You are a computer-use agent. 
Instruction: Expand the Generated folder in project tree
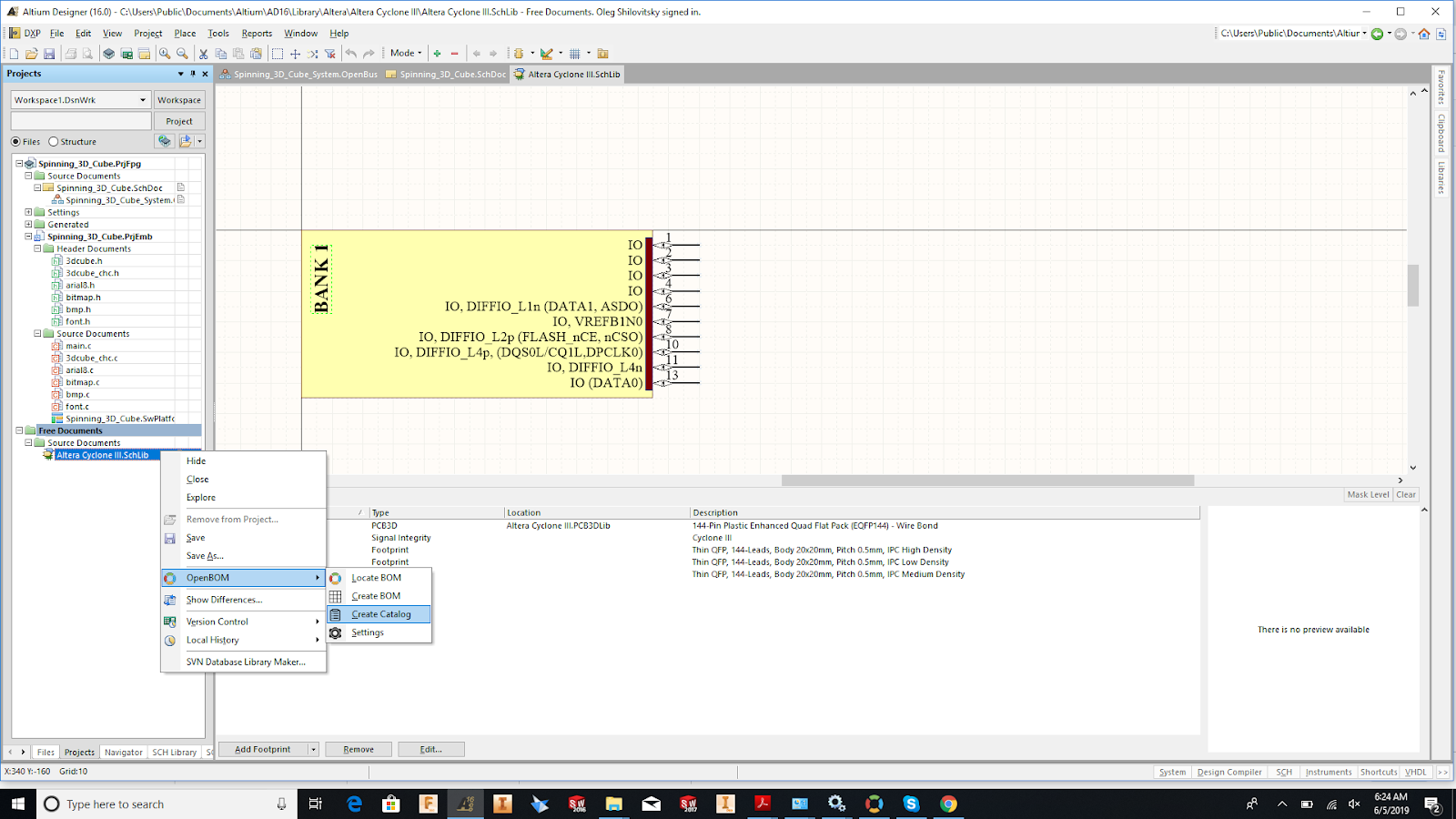click(28, 224)
